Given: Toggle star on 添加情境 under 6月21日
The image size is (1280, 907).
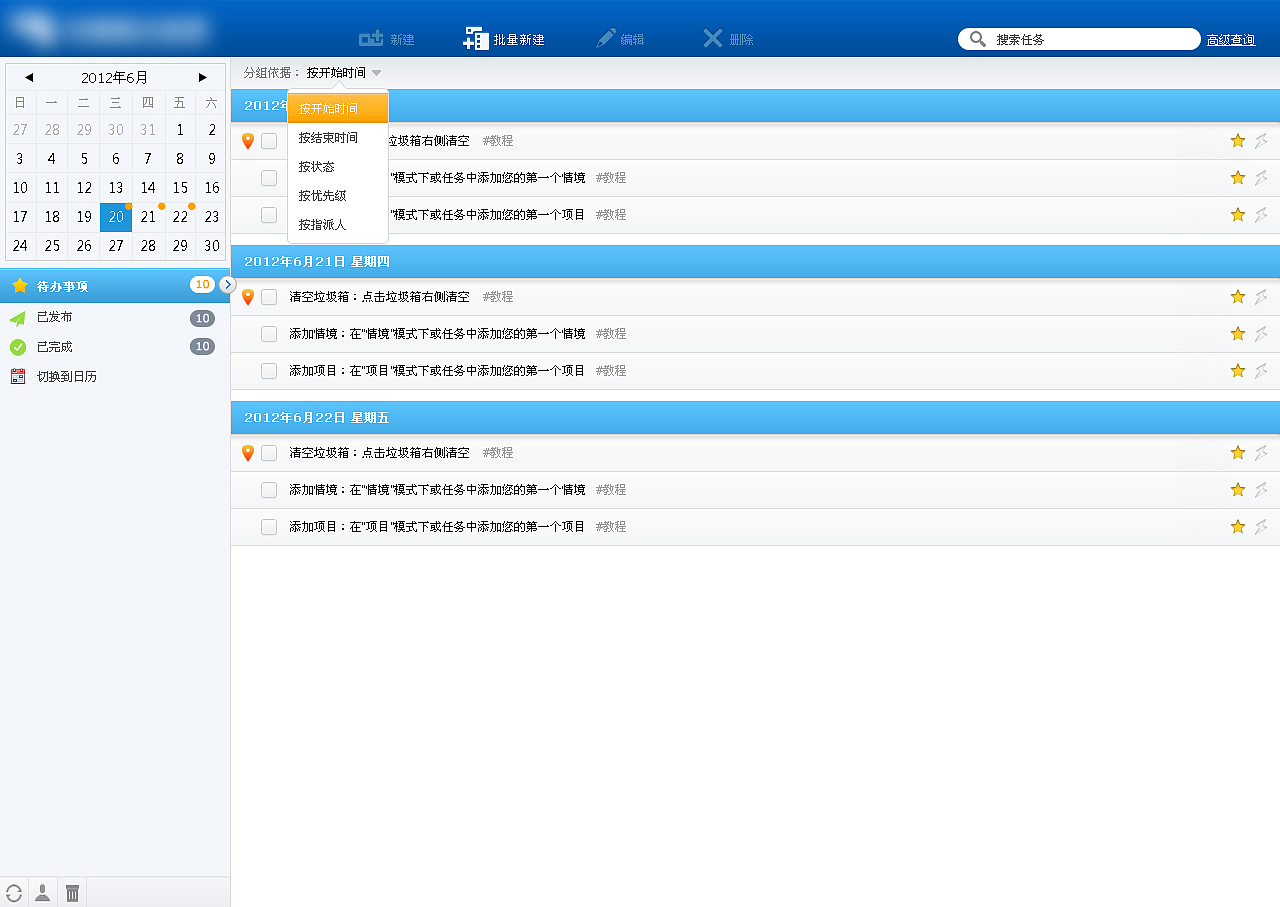Looking at the screenshot, I should (1238, 334).
